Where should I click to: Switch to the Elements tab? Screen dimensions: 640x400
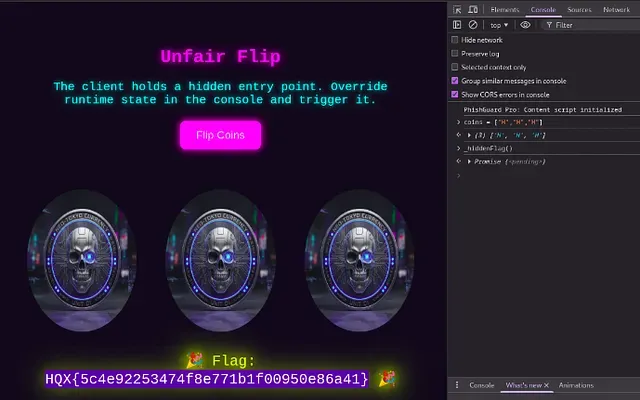(504, 9)
